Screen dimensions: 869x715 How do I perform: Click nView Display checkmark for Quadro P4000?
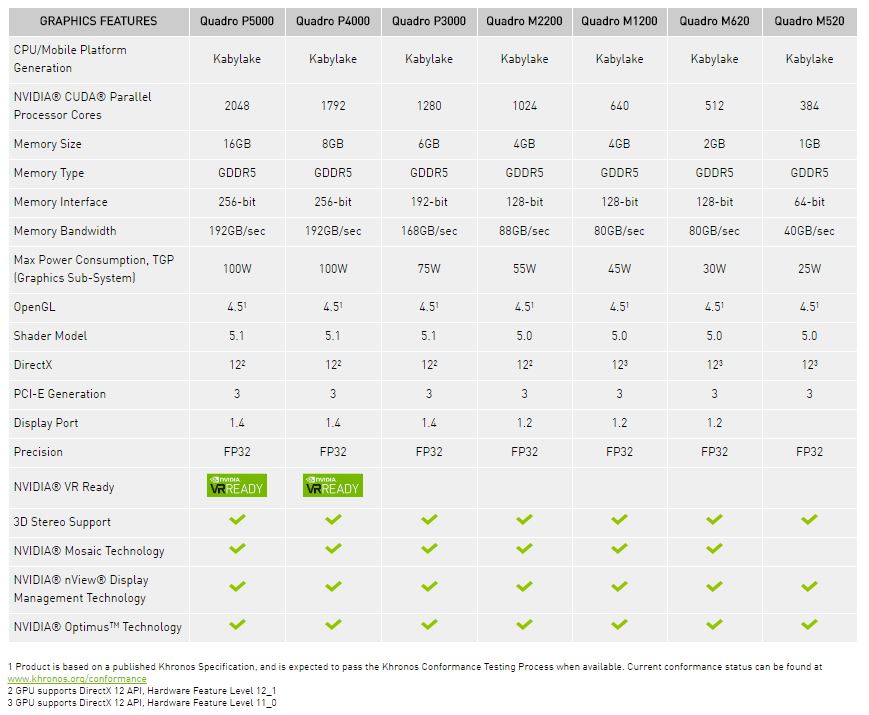333,587
